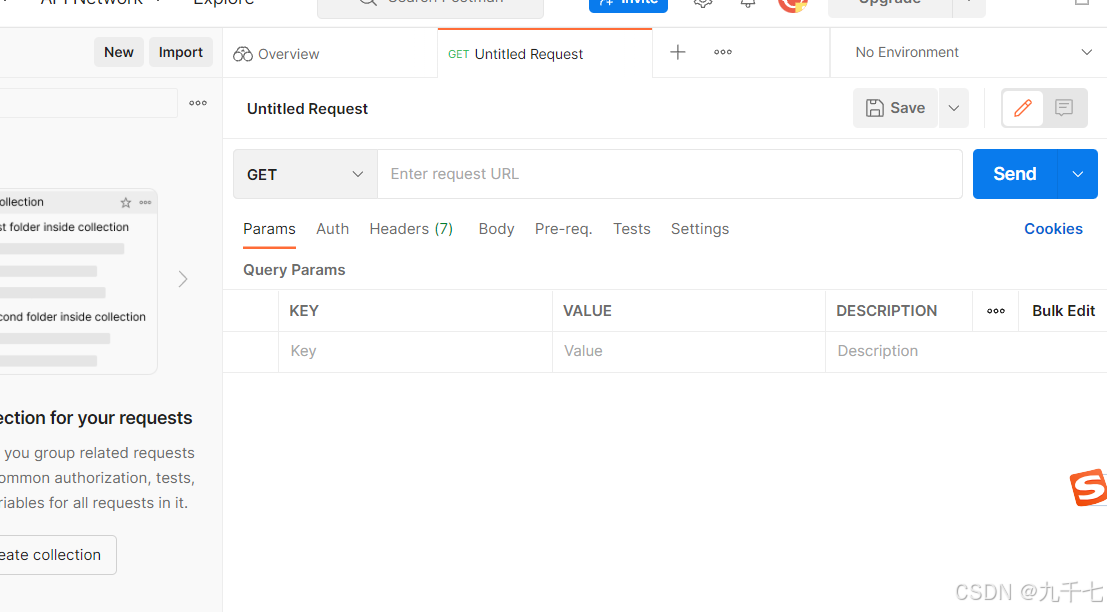Expand the Send button options arrow
This screenshot has height=612, width=1107.
1077,174
